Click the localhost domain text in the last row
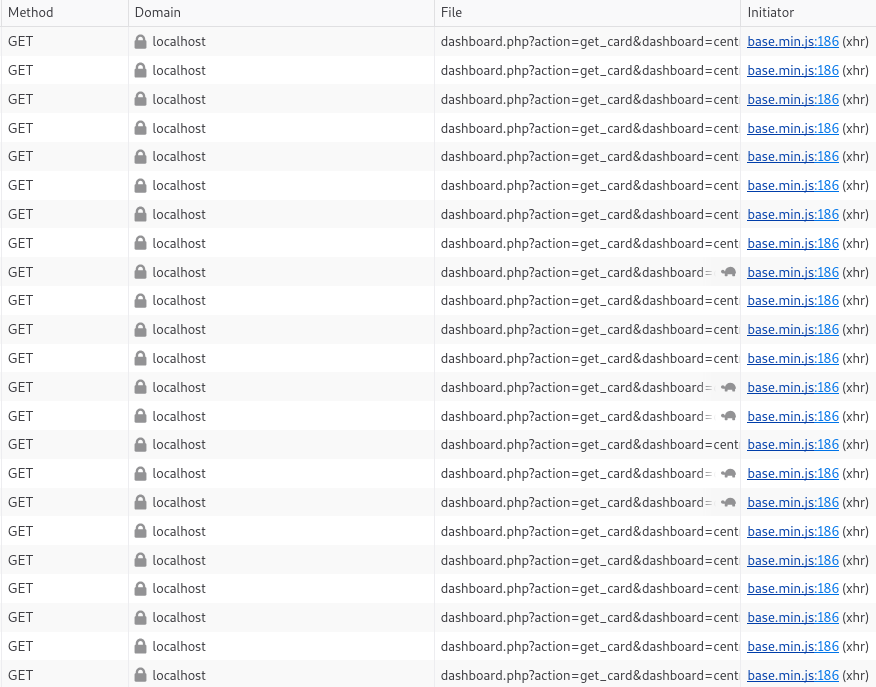Image resolution: width=876 pixels, height=687 pixels. [x=179, y=675]
